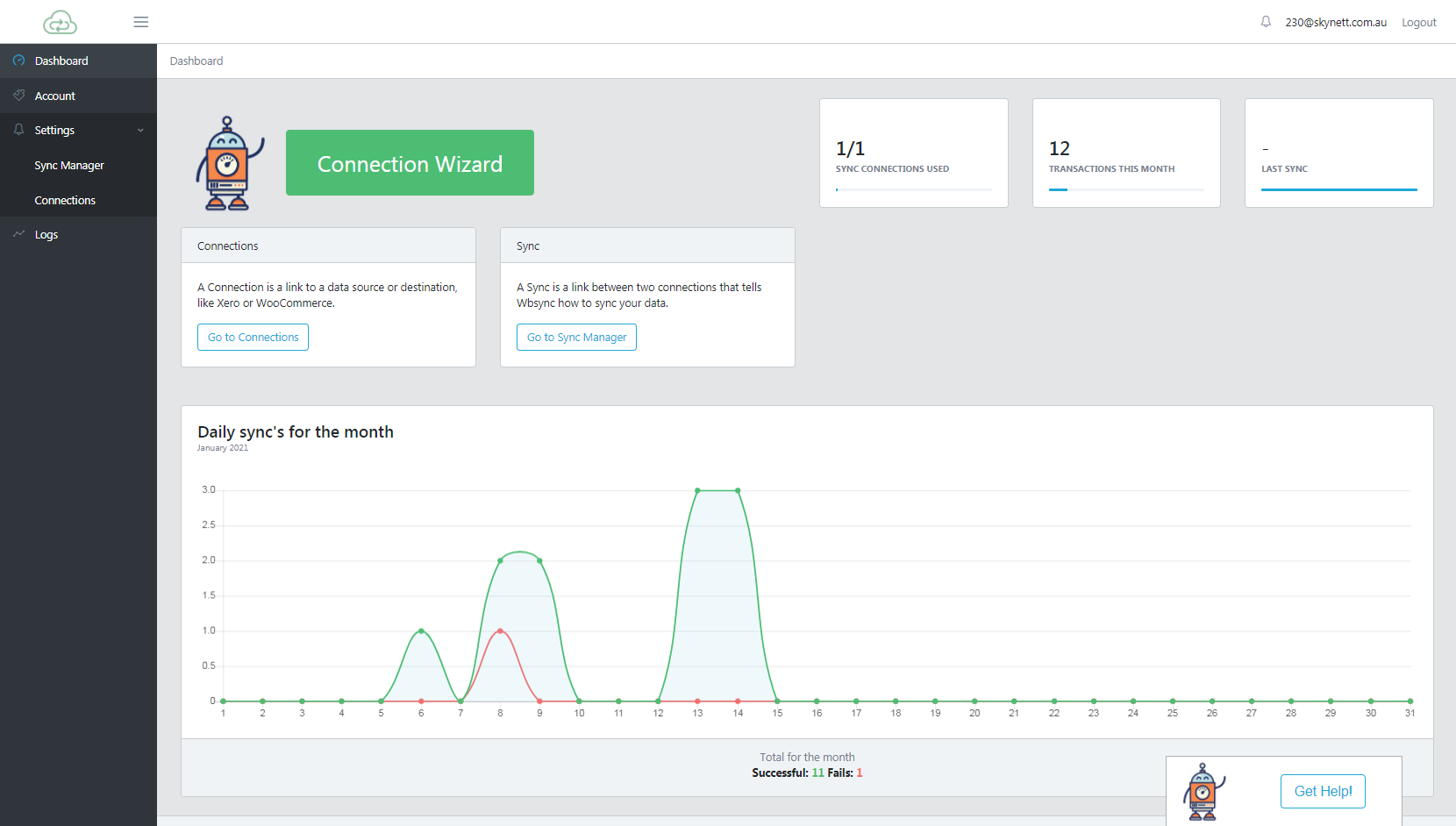This screenshot has width=1456, height=826.
Task: Click the Account tag icon in sidebar
Action: pyautogui.click(x=19, y=95)
